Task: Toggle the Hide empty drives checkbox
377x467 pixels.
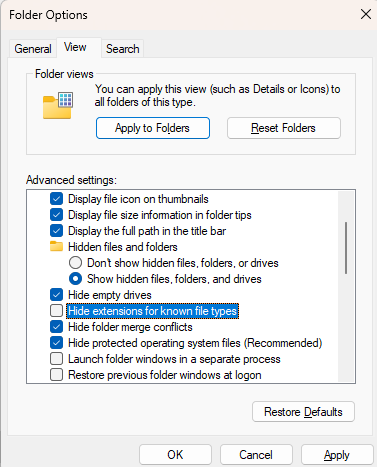Action: coord(56,295)
